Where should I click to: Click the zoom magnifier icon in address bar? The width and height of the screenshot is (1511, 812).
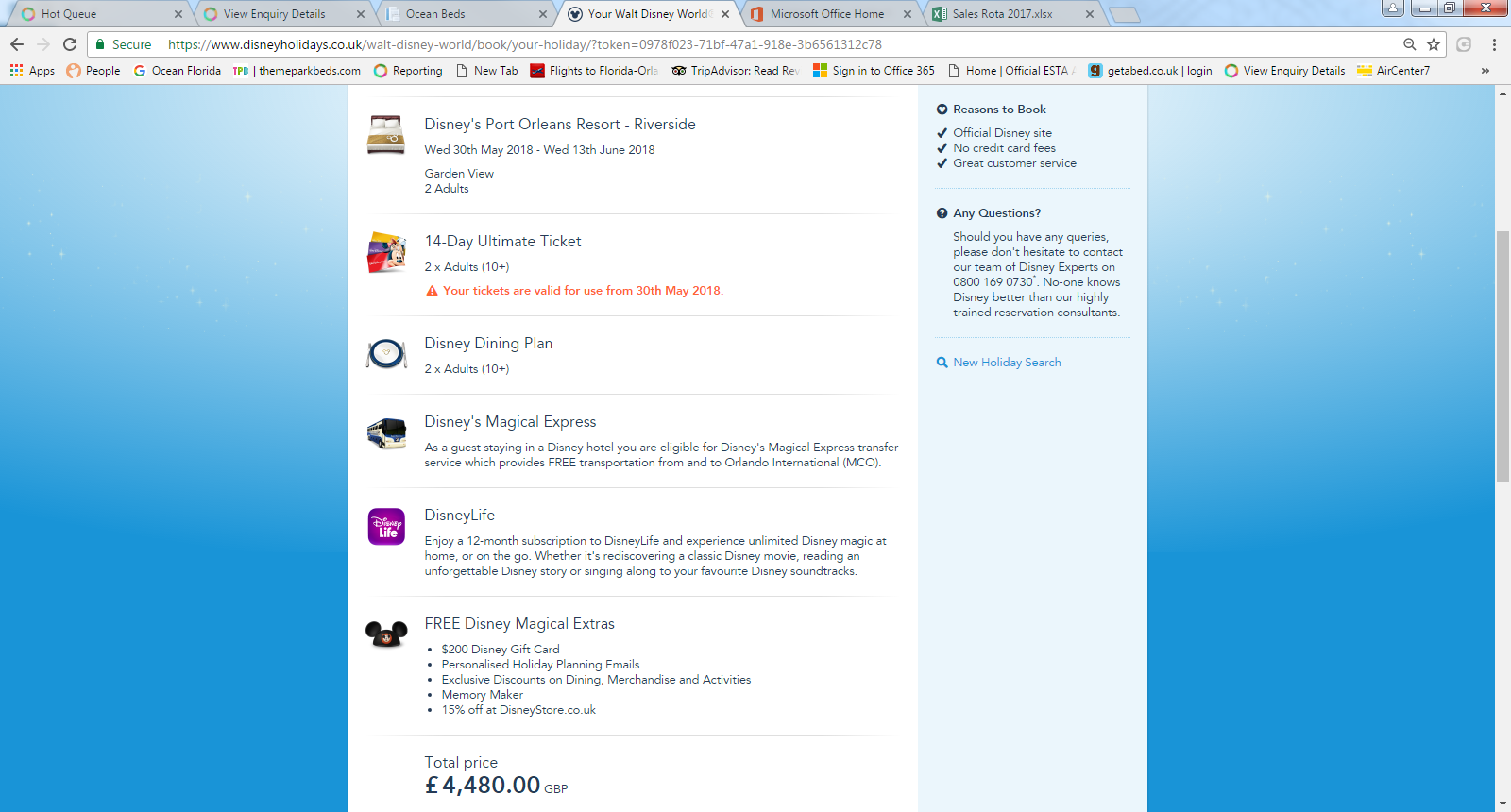pos(1409,44)
